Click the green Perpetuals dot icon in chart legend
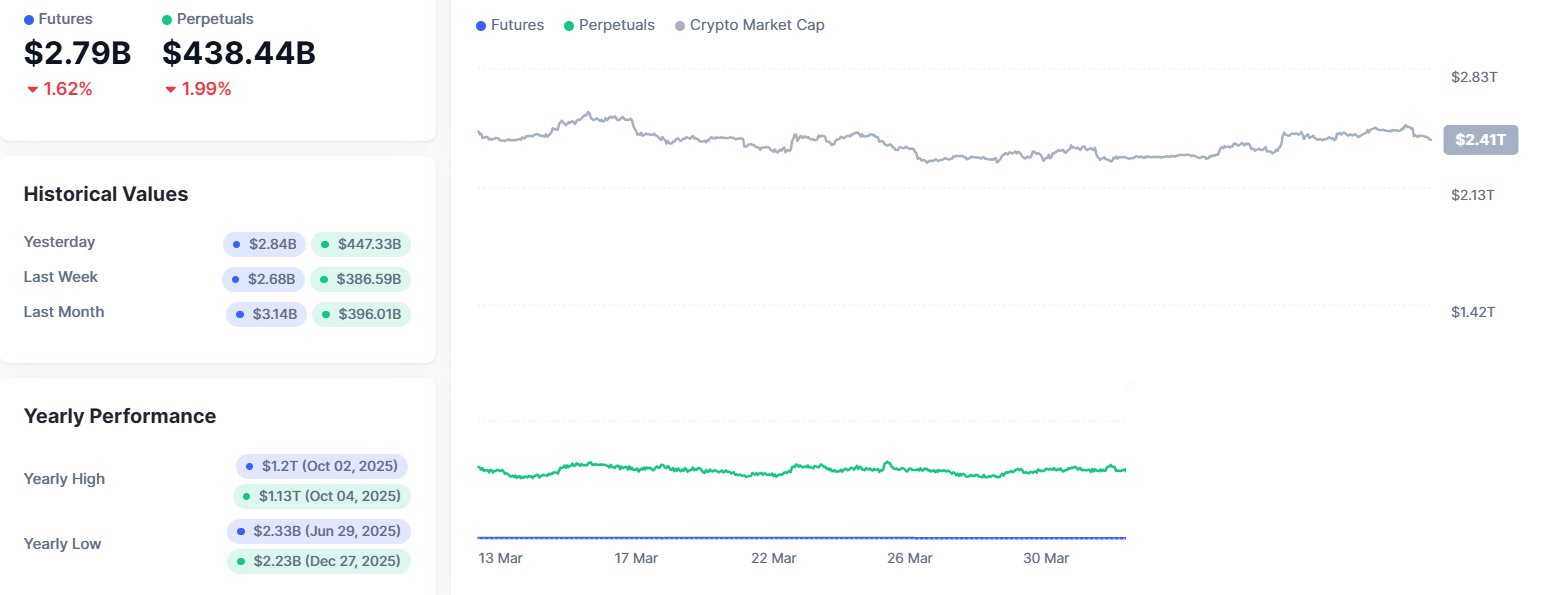 pyautogui.click(x=567, y=24)
